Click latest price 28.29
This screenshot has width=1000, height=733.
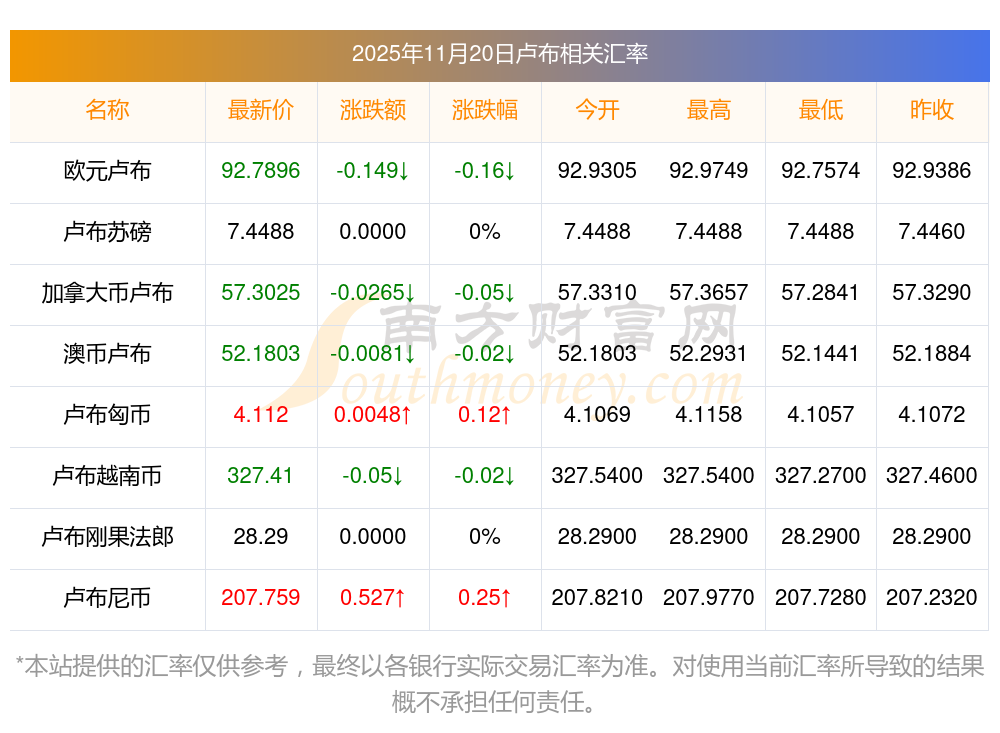pyautogui.click(x=261, y=536)
